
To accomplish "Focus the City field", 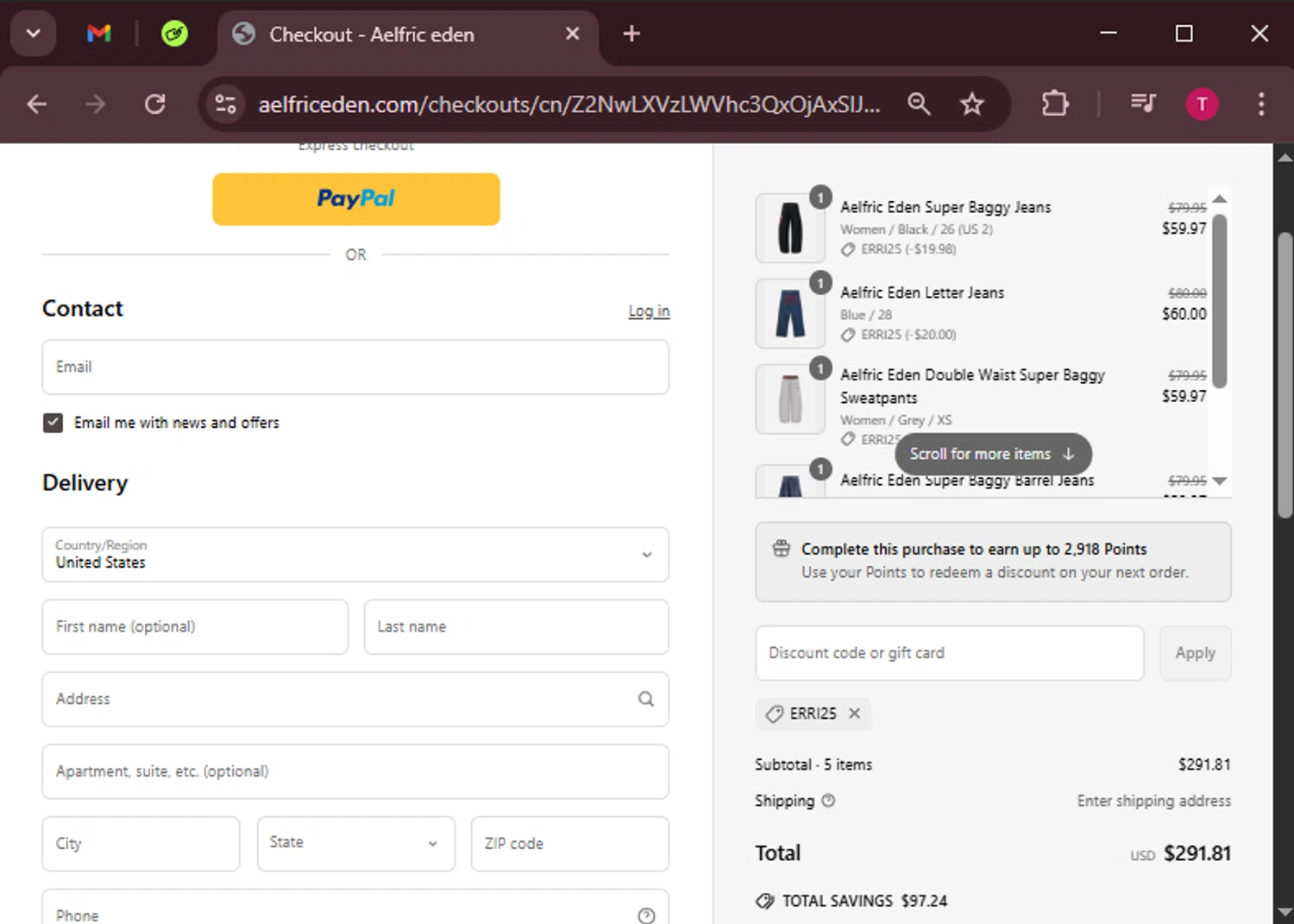I will 141,844.
